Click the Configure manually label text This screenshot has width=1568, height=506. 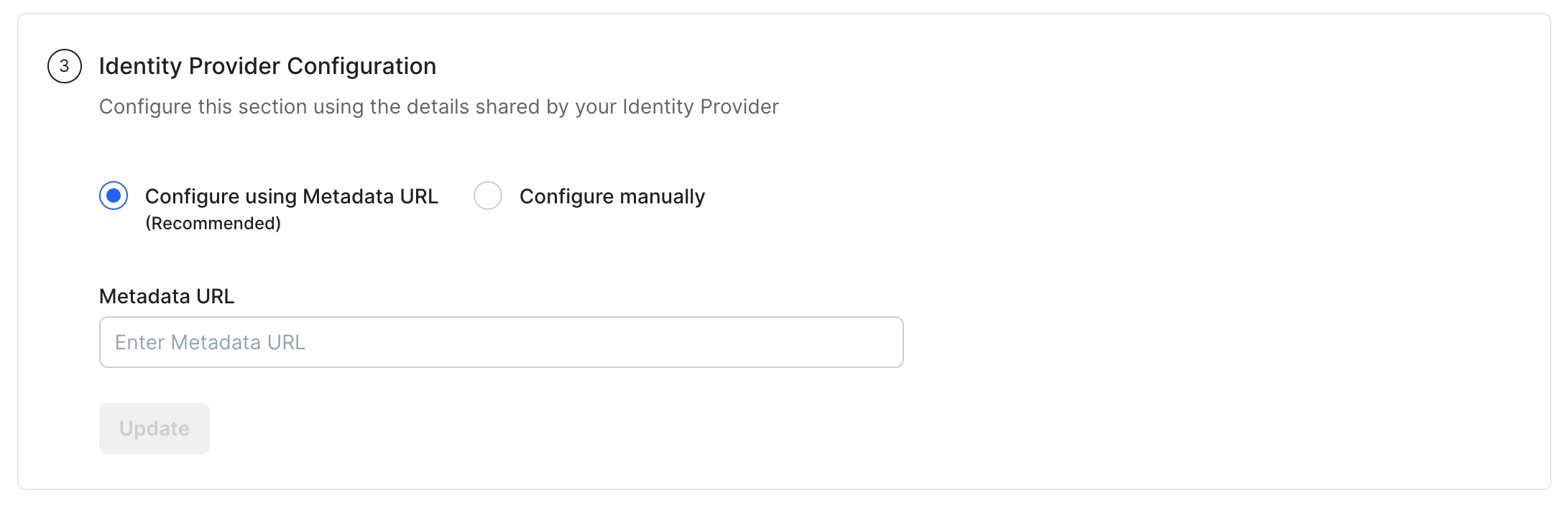(x=611, y=195)
